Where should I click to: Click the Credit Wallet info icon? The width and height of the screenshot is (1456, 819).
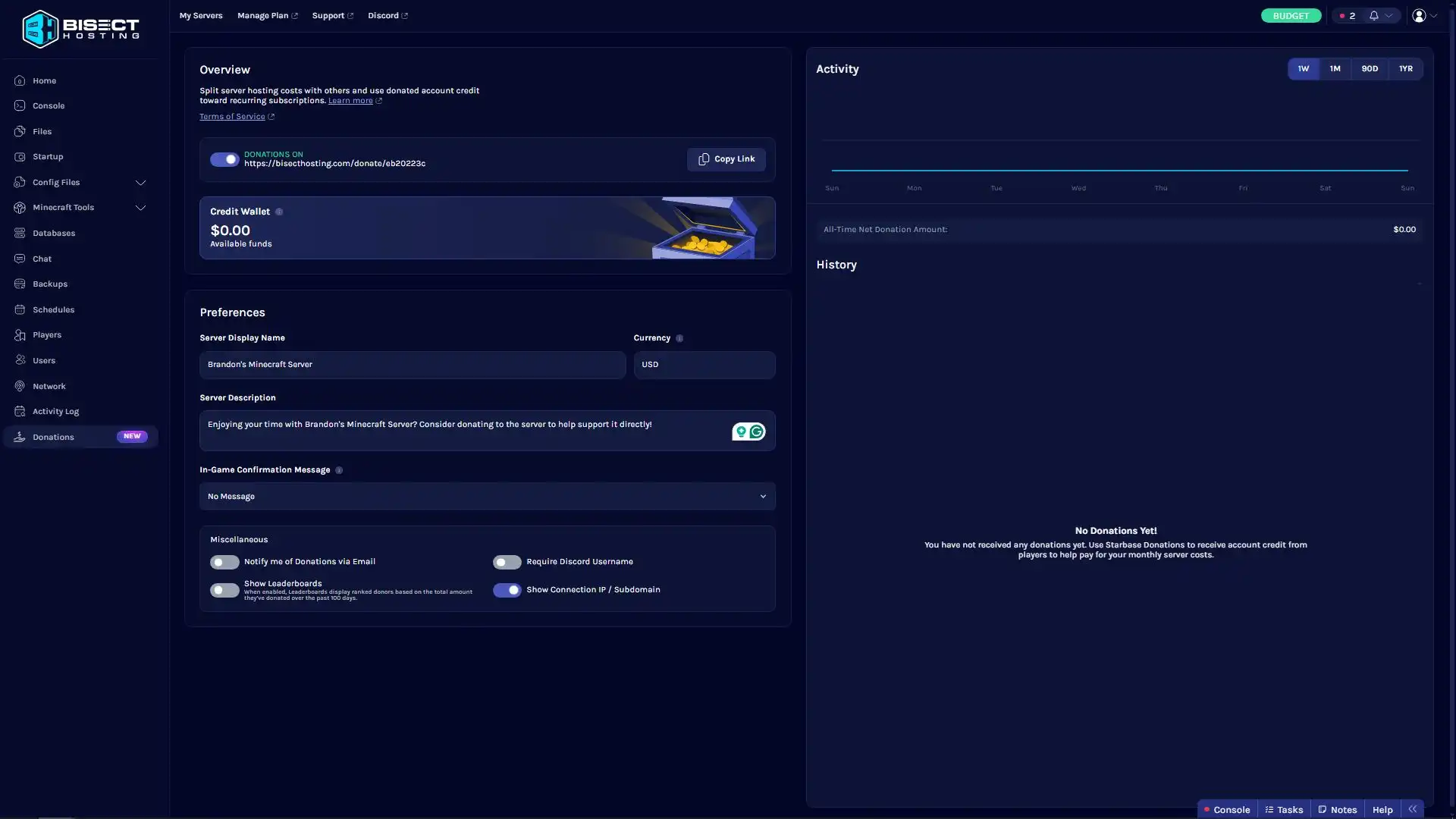[279, 212]
